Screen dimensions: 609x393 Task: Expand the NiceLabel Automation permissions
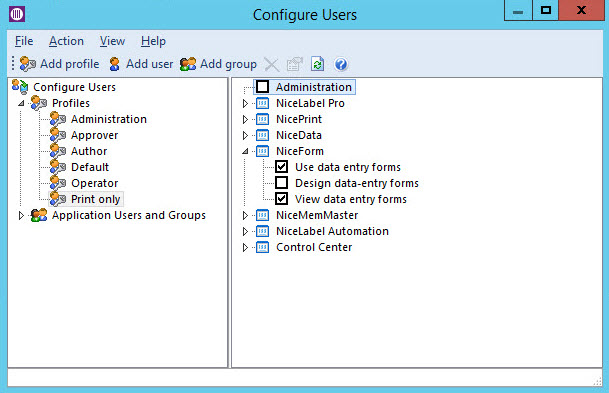pos(245,231)
